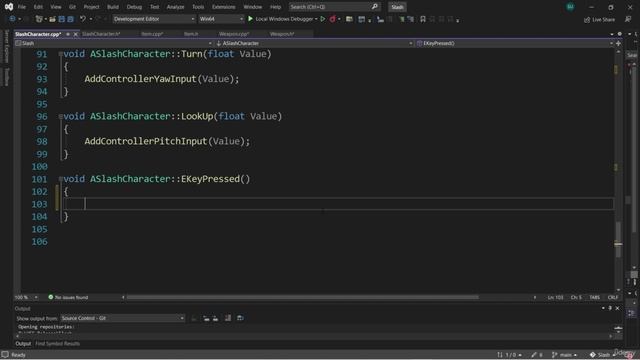Open the Development Editor configuration dropdown
This screenshot has height=360, width=640.
(x=154, y=19)
